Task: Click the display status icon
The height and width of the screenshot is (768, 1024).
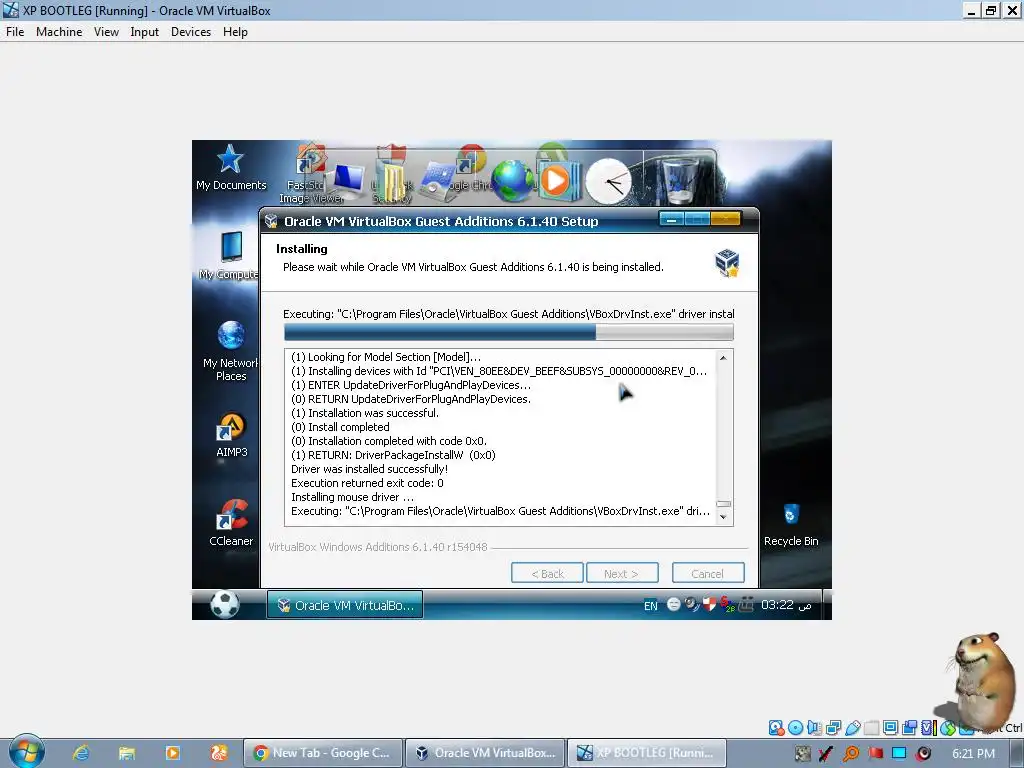Action: point(890,728)
